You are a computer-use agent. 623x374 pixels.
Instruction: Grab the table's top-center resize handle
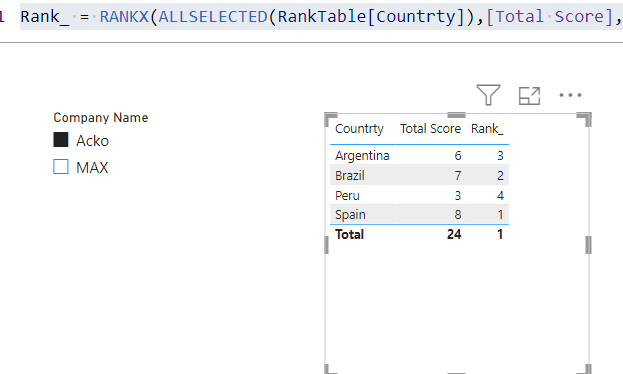click(x=456, y=115)
